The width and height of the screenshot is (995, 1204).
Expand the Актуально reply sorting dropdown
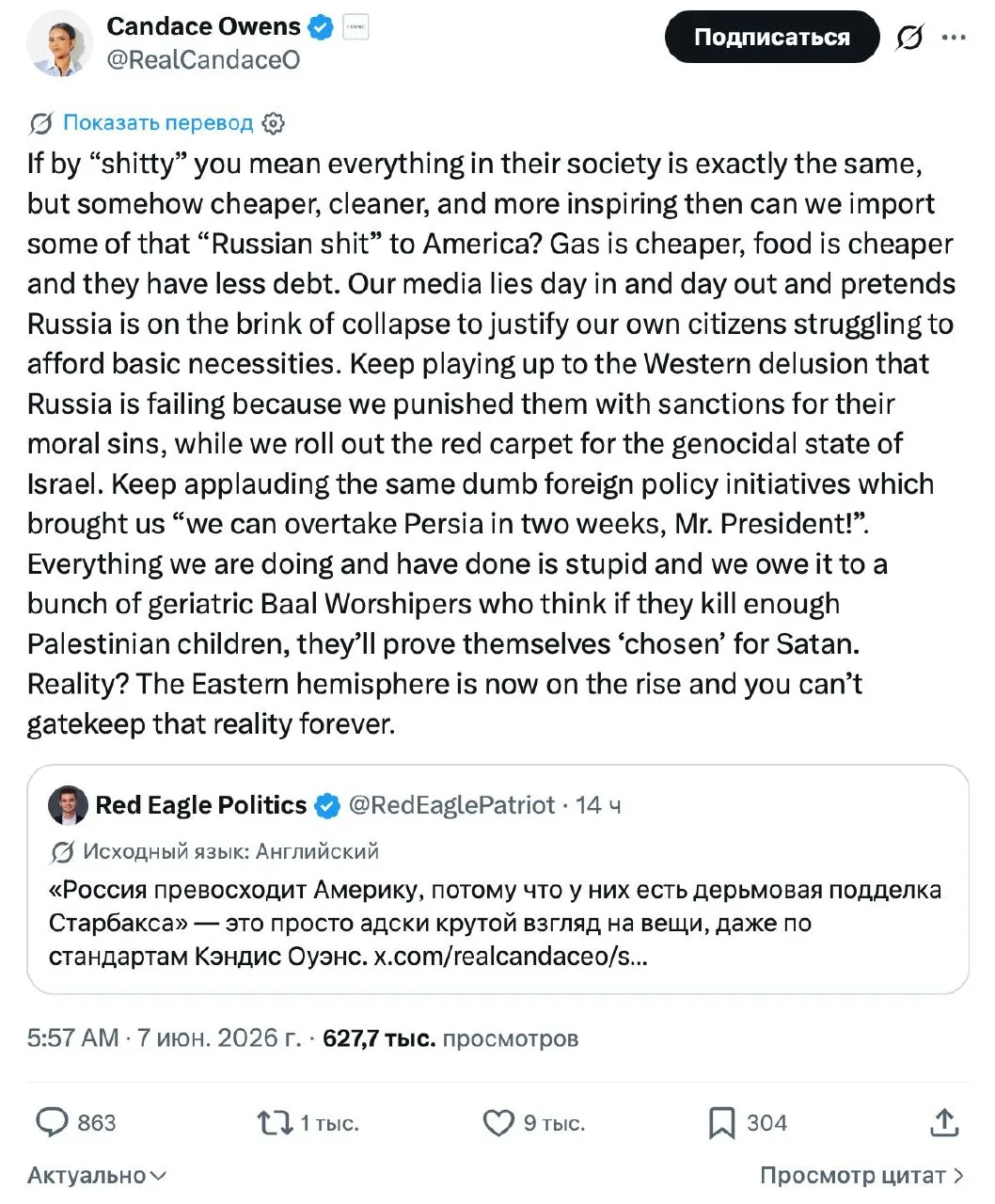point(97,1176)
